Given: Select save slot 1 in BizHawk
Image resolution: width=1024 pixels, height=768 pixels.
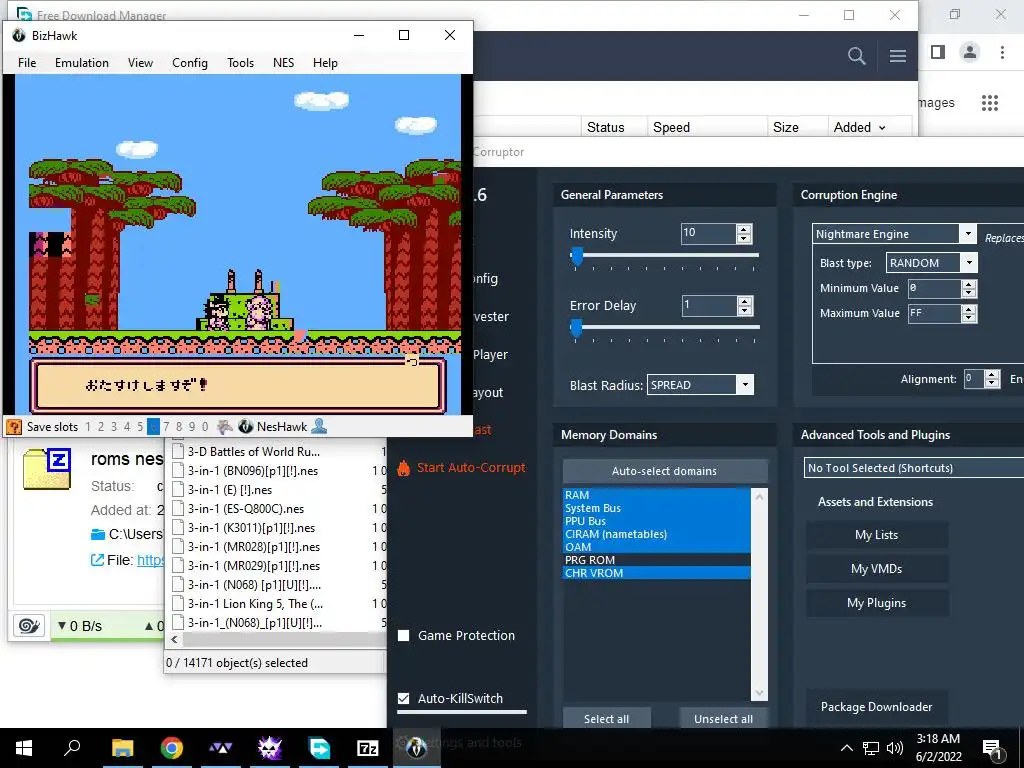Looking at the screenshot, I should (88, 427).
